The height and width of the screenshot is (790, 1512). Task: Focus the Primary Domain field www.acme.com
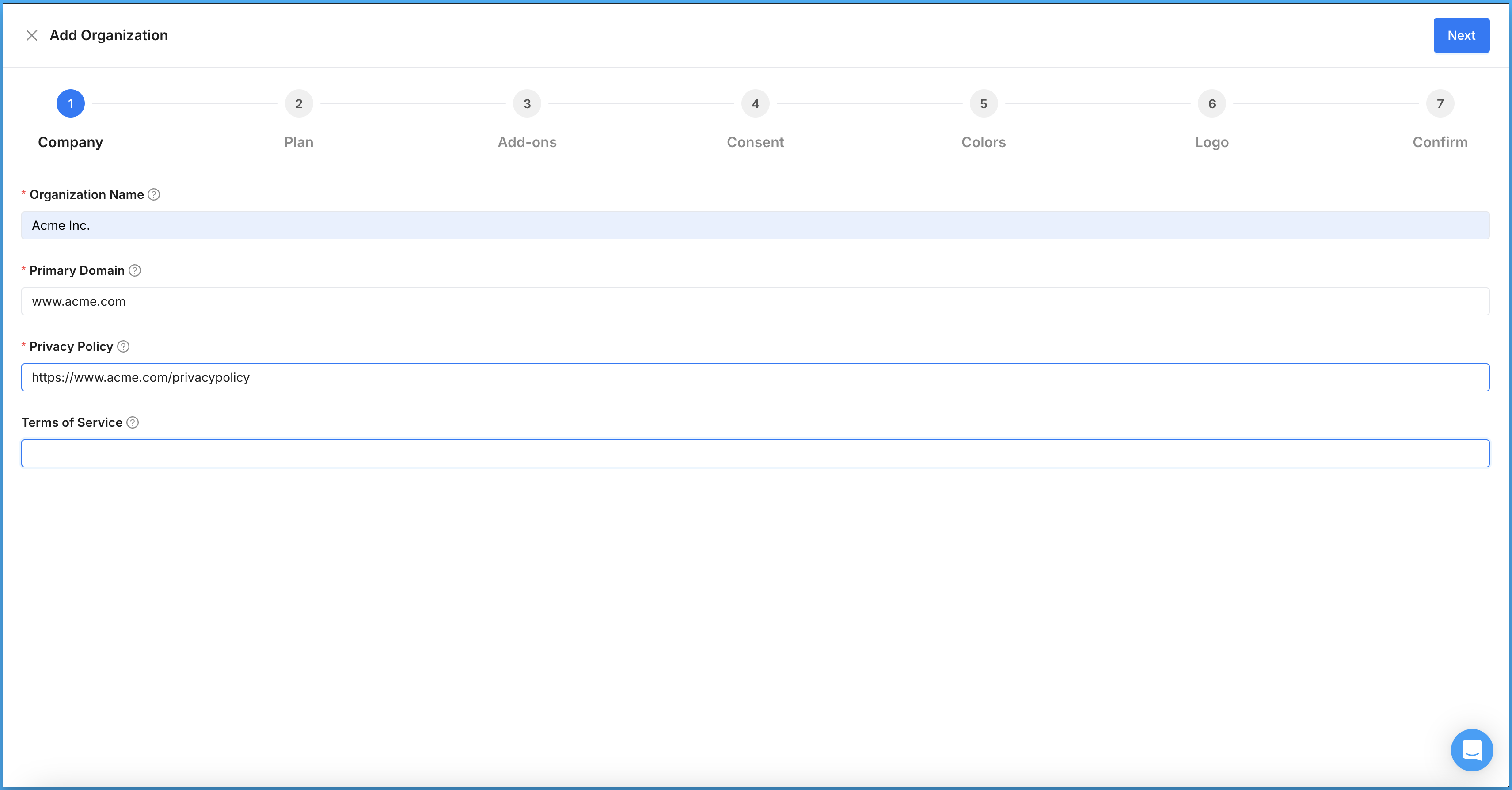pos(756,301)
